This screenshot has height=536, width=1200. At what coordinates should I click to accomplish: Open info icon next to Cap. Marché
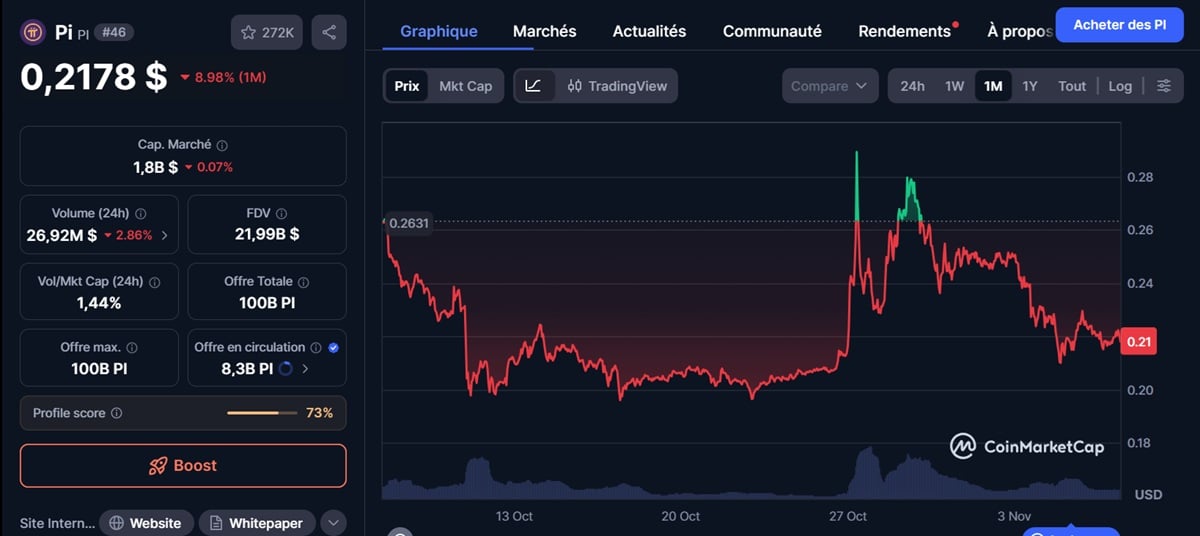point(222,146)
